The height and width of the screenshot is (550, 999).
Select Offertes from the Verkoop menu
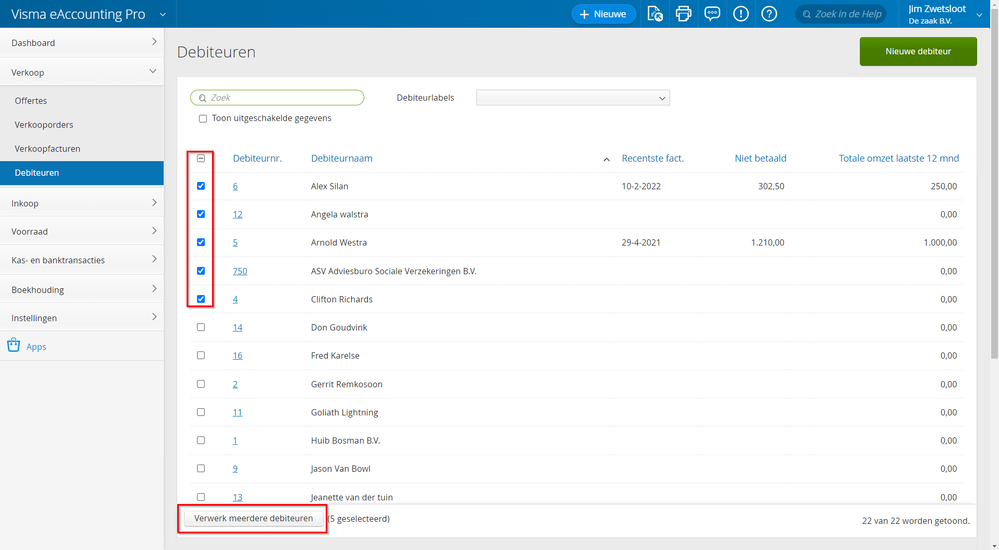point(31,101)
